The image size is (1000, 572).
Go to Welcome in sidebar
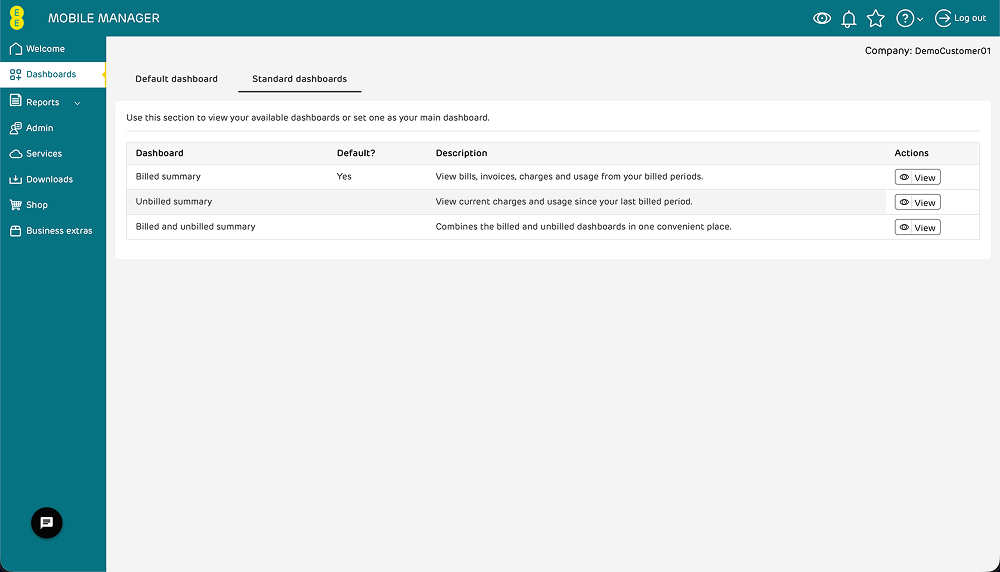point(53,49)
